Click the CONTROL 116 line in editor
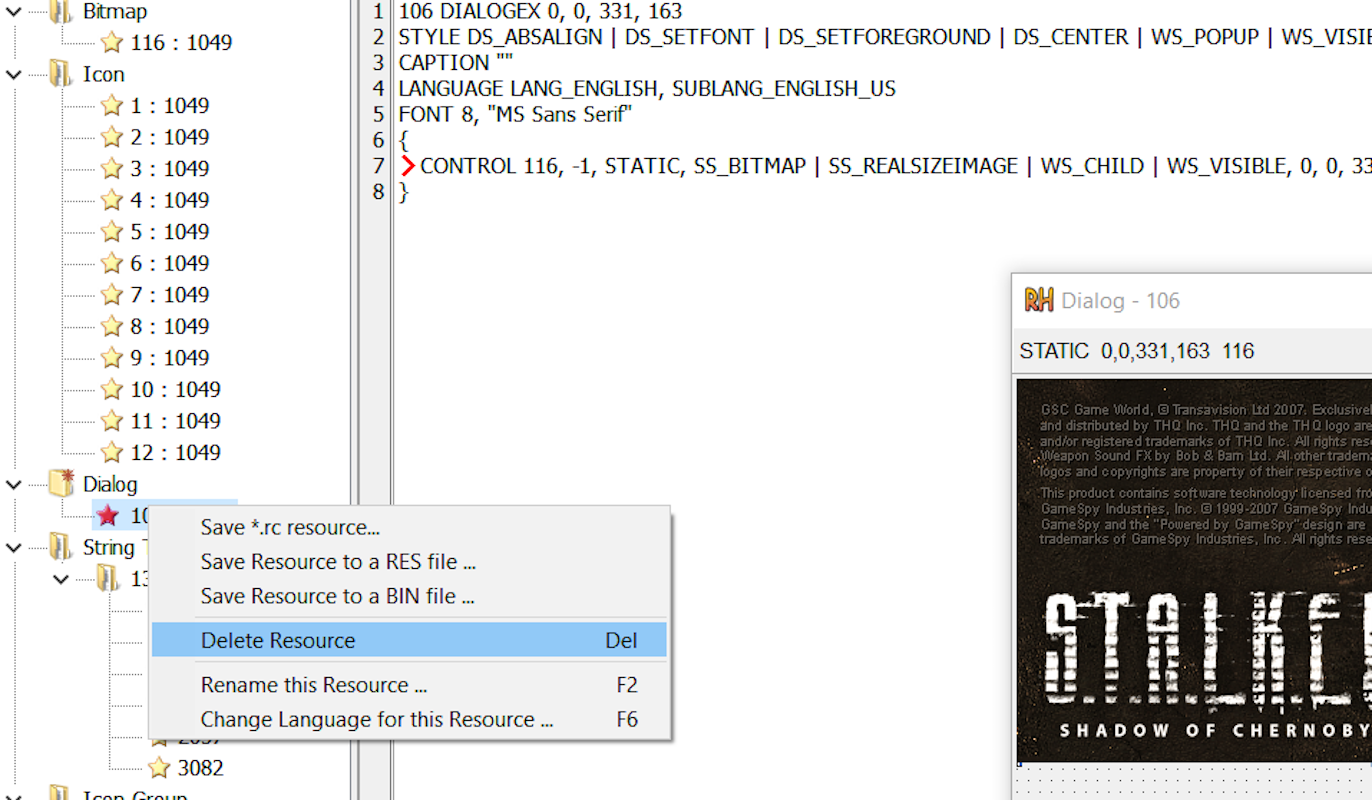This screenshot has height=800, width=1372. [x=895, y=166]
